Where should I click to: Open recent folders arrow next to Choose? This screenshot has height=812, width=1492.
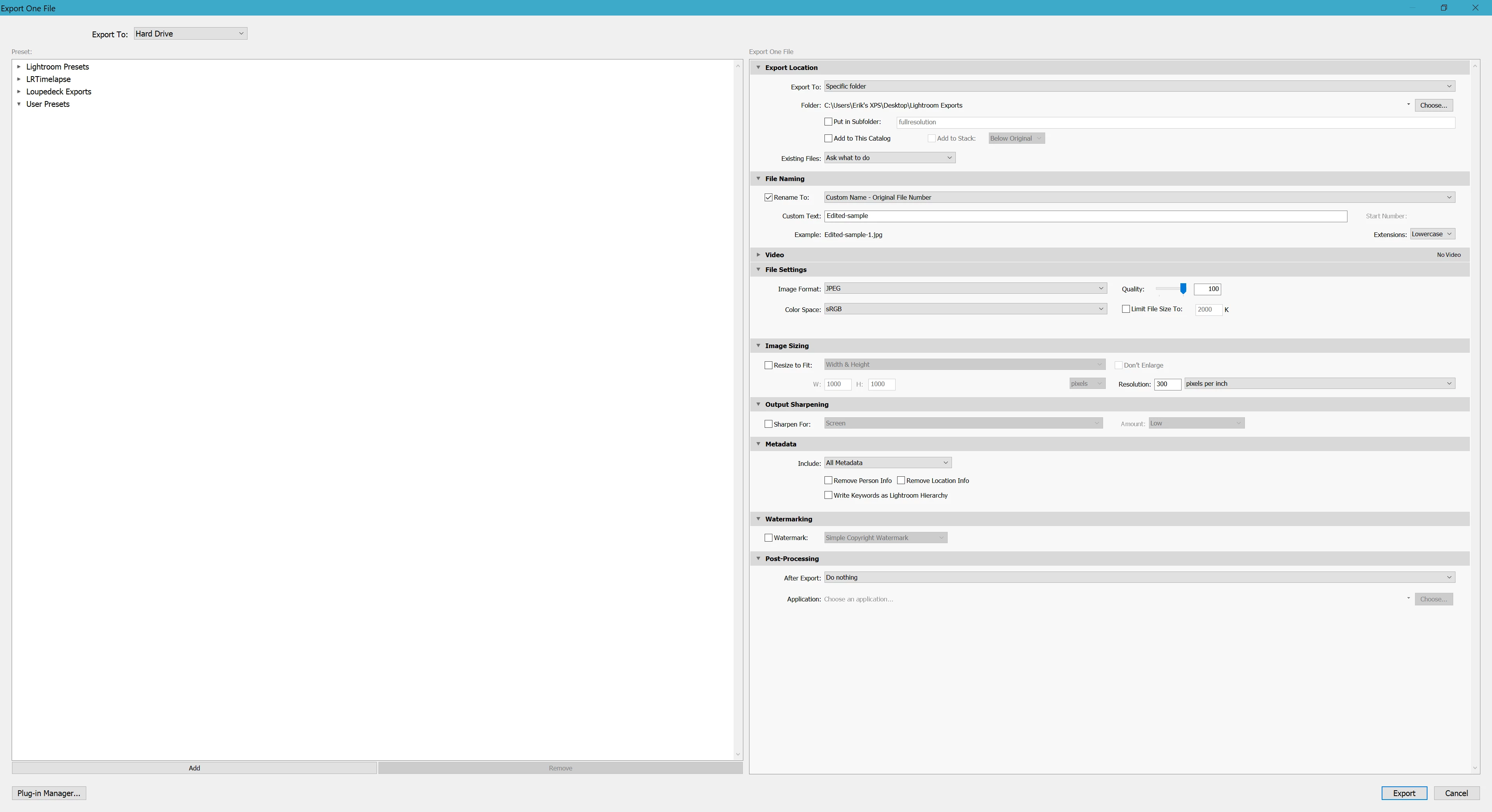(x=1408, y=105)
